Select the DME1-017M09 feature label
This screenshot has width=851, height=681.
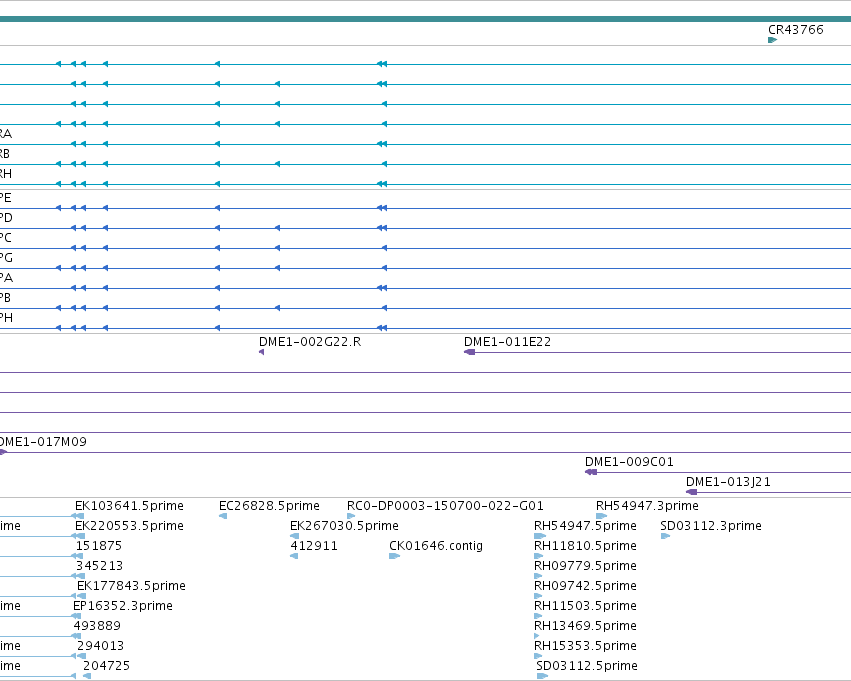click(x=43, y=442)
